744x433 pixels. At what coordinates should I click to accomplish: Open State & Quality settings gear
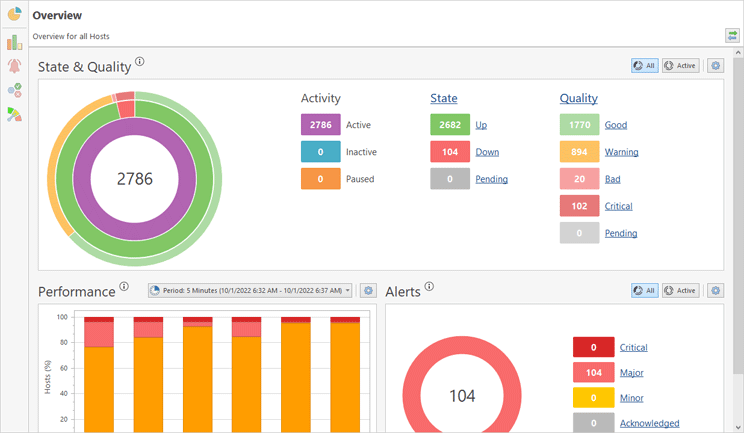(715, 66)
